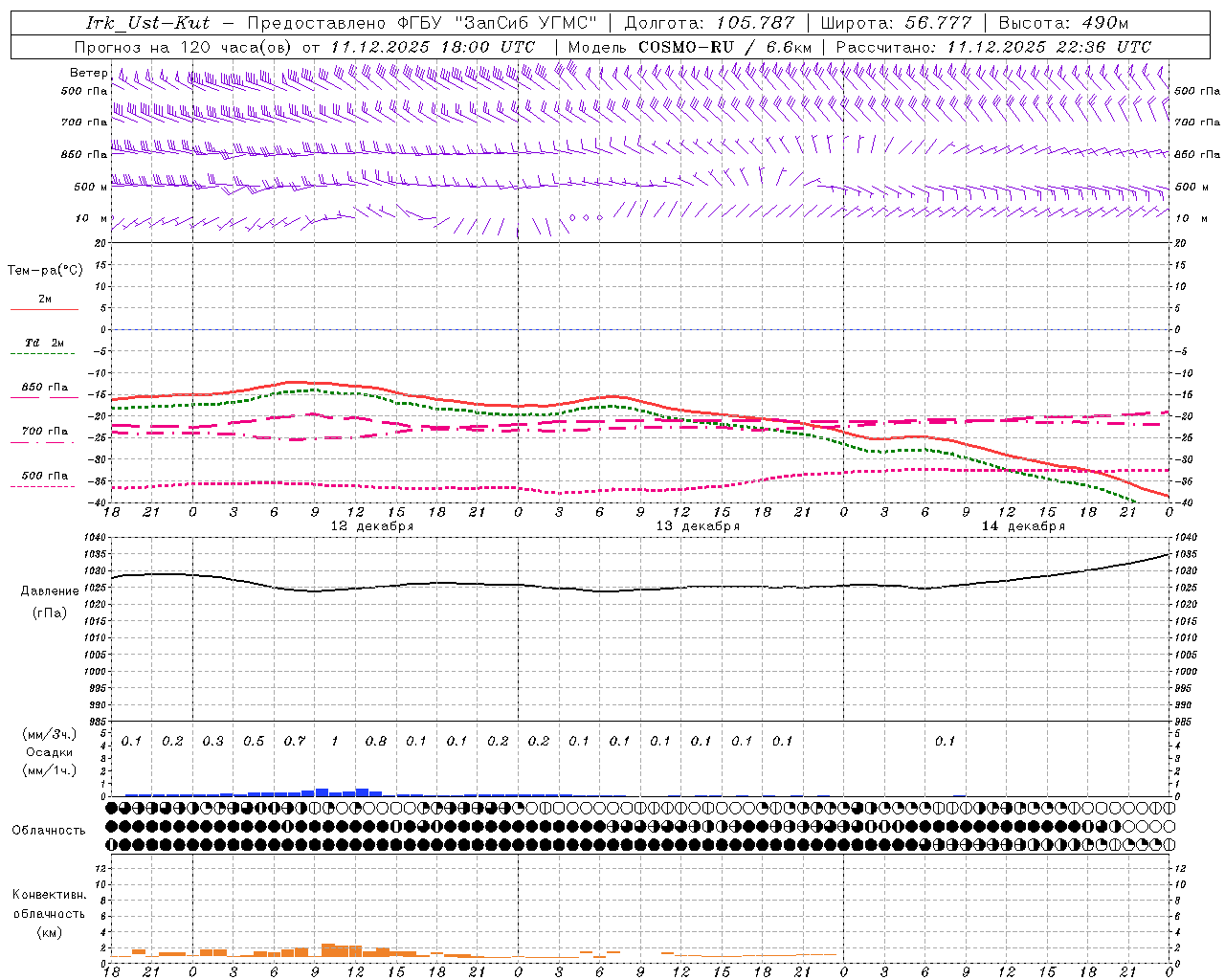Click the (гПа) pressure unit label
The height and width of the screenshot is (980, 1225).
coord(49,612)
